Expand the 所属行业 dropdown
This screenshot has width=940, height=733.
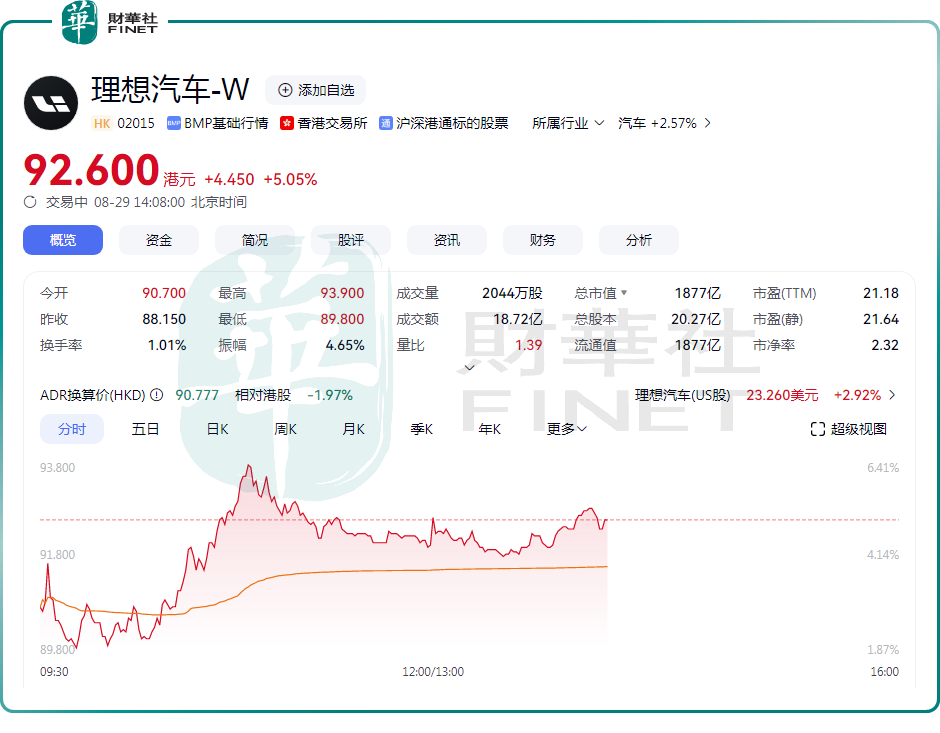[568, 123]
